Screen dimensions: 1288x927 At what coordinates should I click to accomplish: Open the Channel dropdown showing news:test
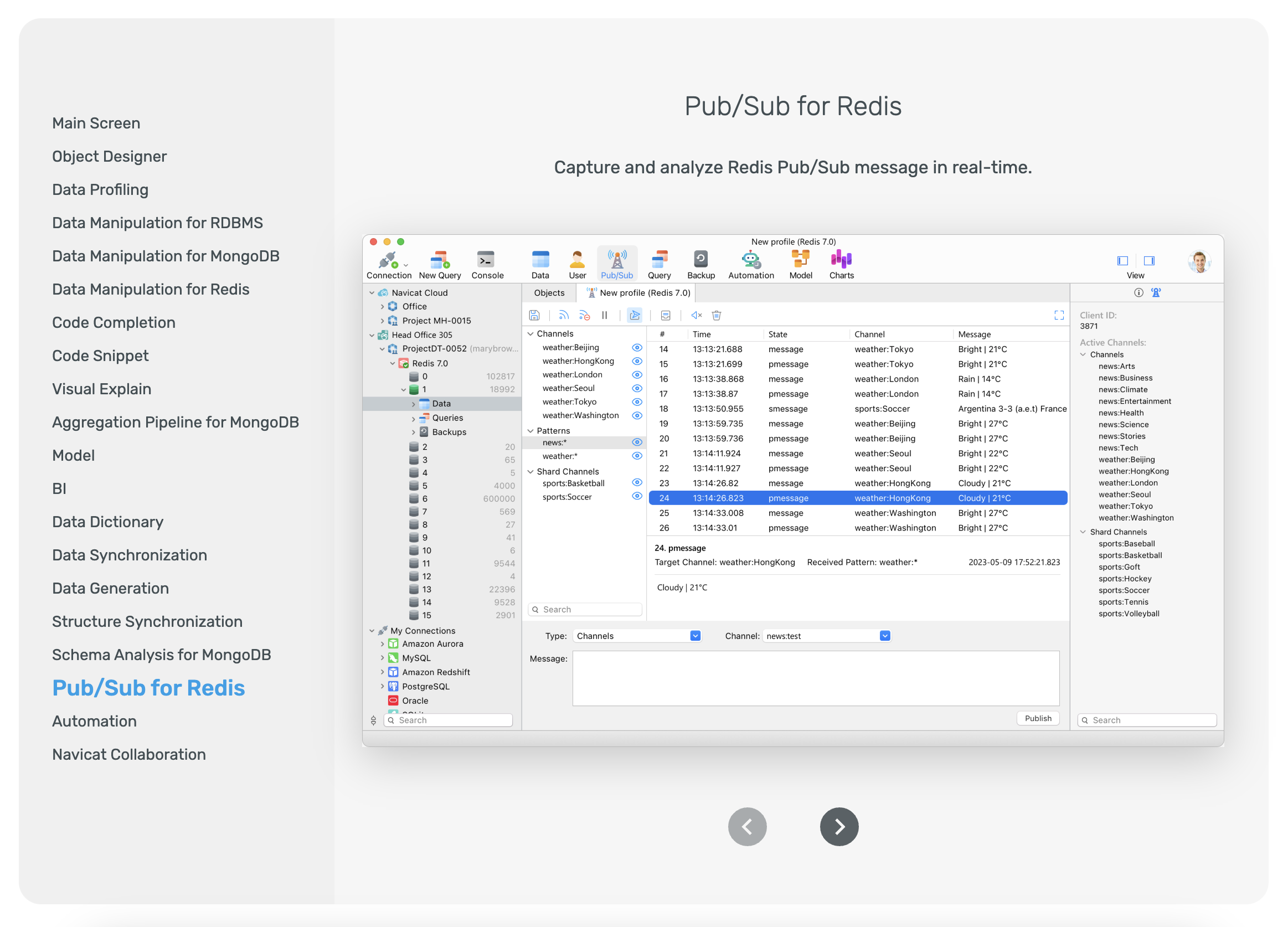point(826,636)
